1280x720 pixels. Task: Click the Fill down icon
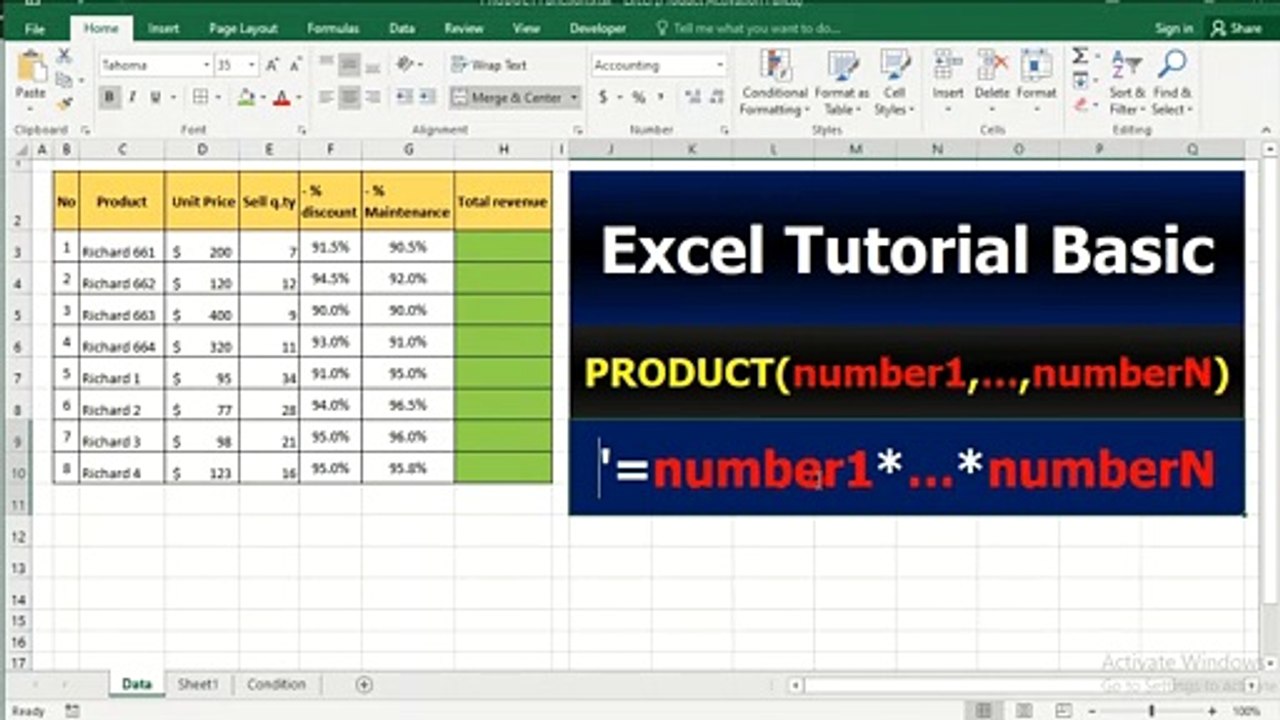1080,80
